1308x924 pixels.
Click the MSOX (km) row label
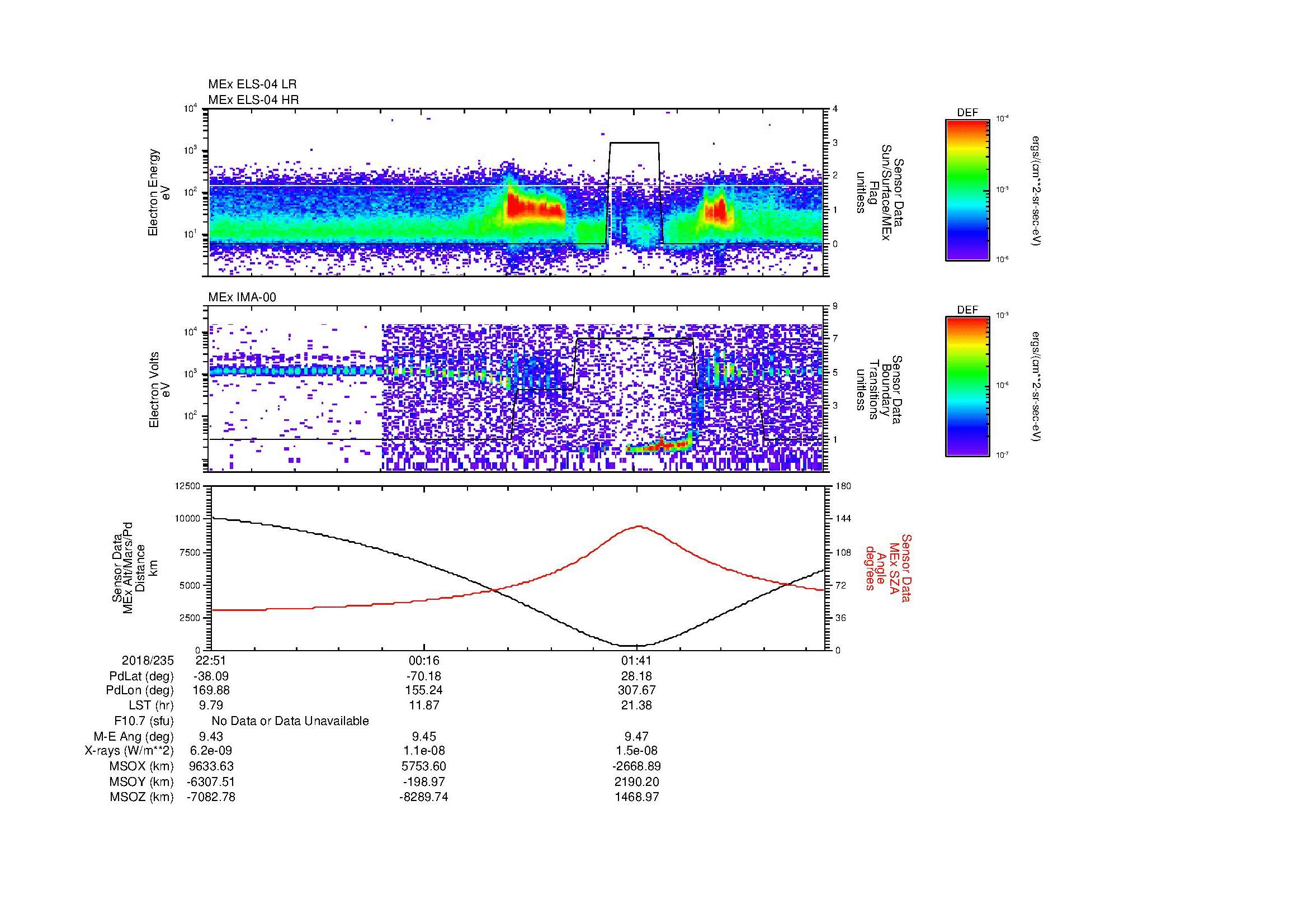142,766
